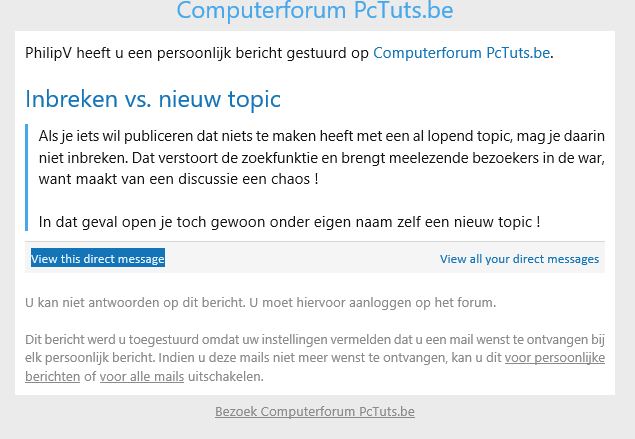Image resolution: width=635 pixels, height=439 pixels.
Task: Open the 'Inbreken vs. nieuw topic' heading
Action: point(153,99)
